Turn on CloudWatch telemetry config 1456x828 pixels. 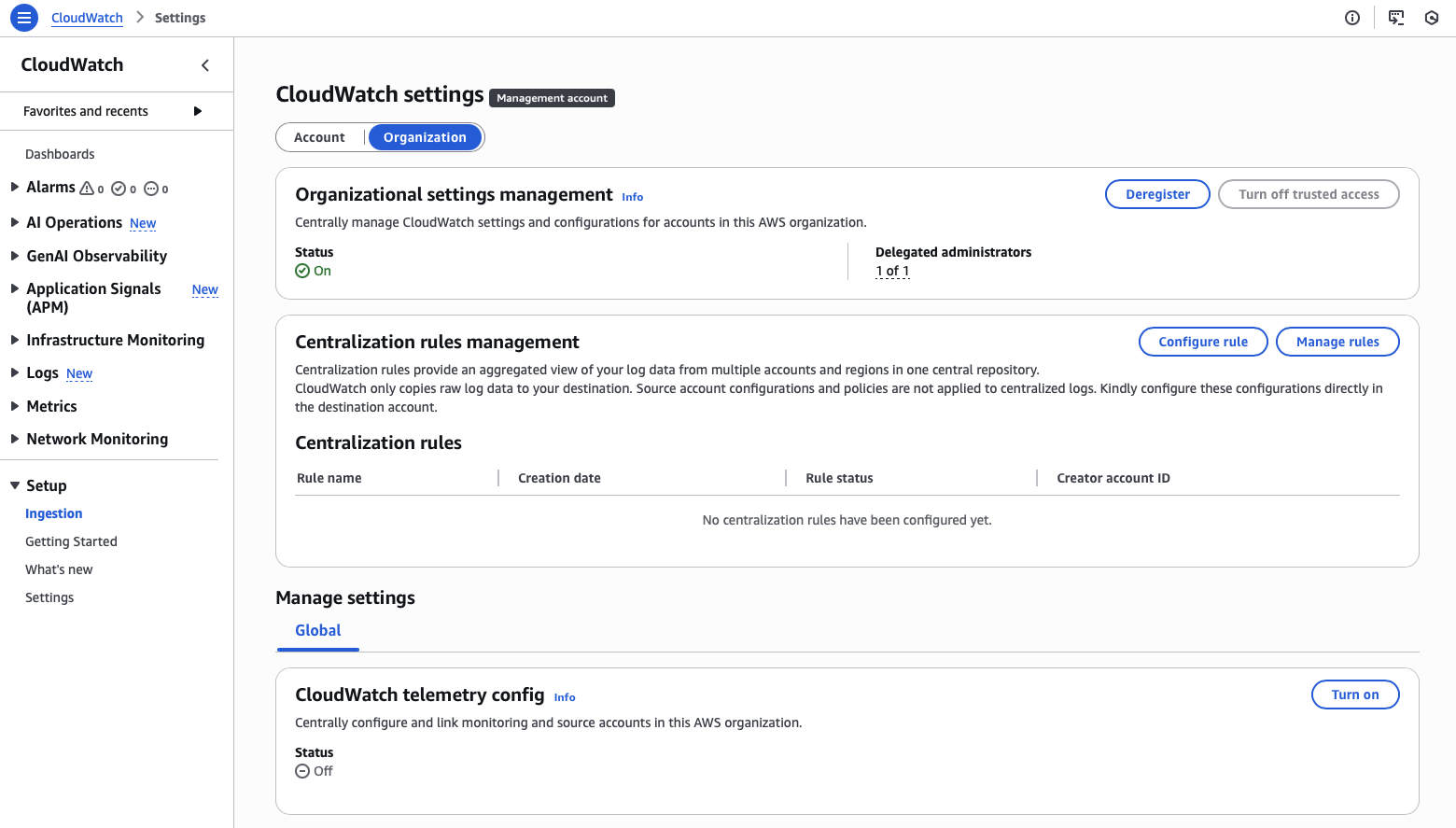[x=1354, y=695]
